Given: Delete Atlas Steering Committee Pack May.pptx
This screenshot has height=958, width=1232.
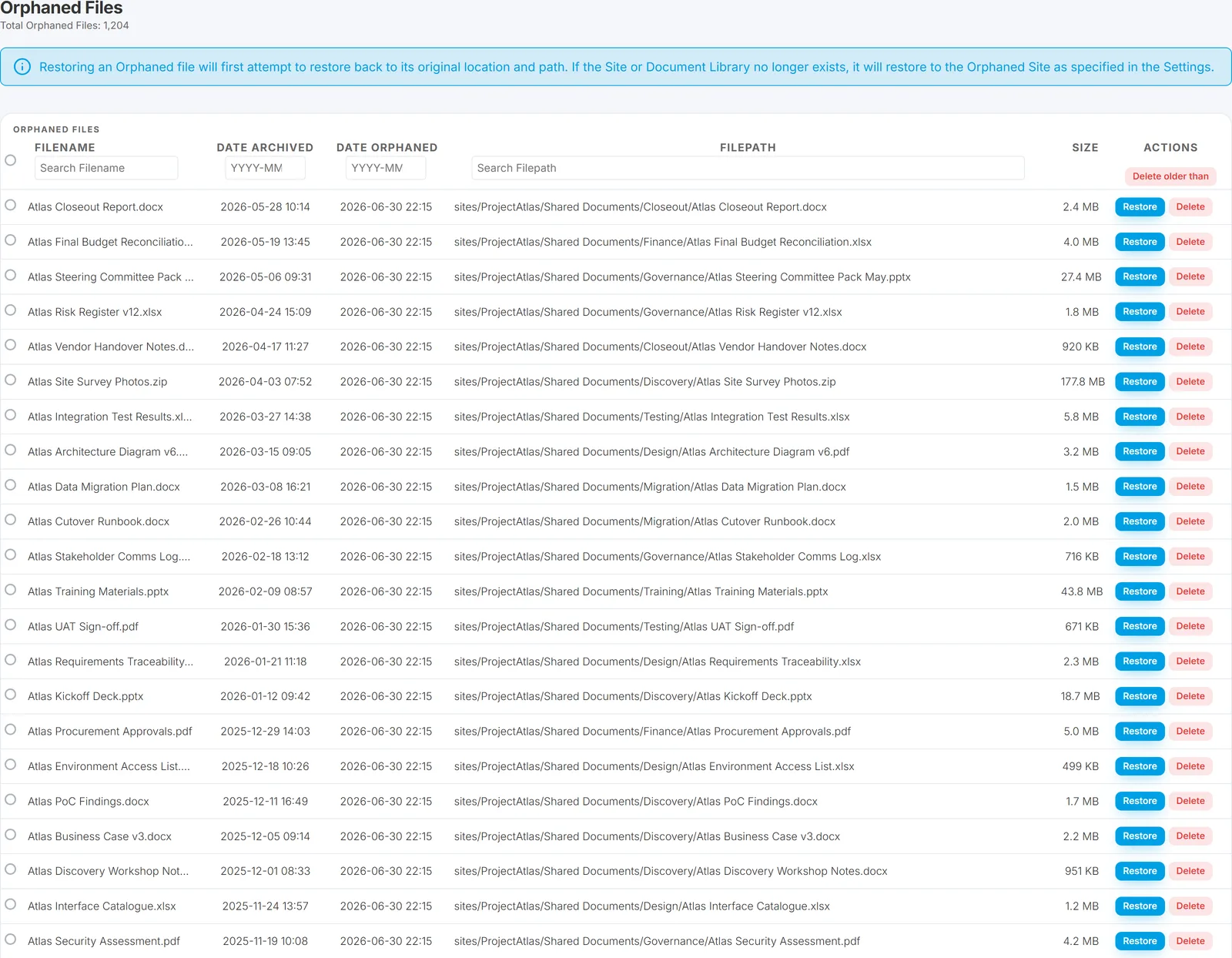Looking at the screenshot, I should (x=1190, y=276).
